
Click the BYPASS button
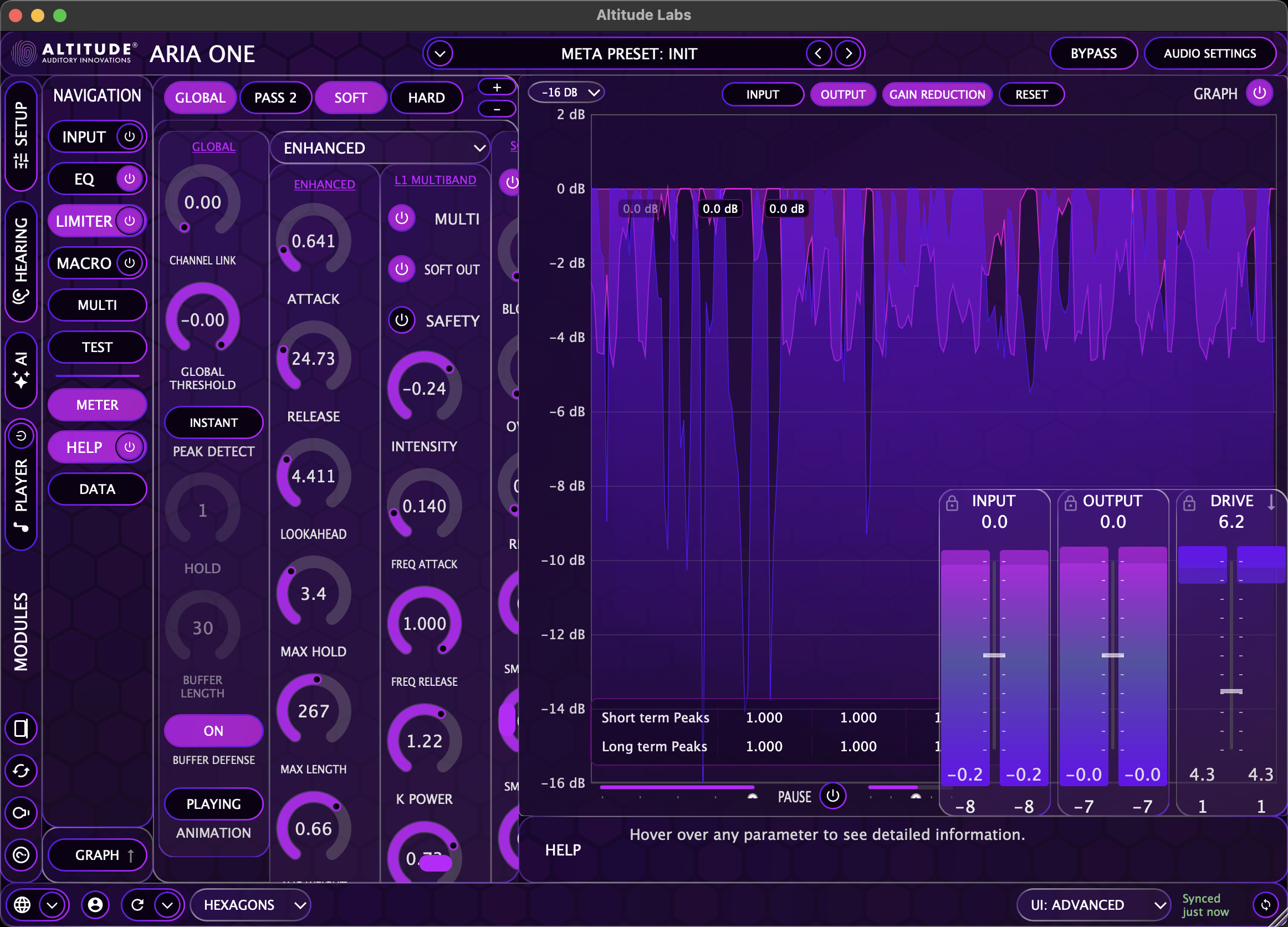1093,53
